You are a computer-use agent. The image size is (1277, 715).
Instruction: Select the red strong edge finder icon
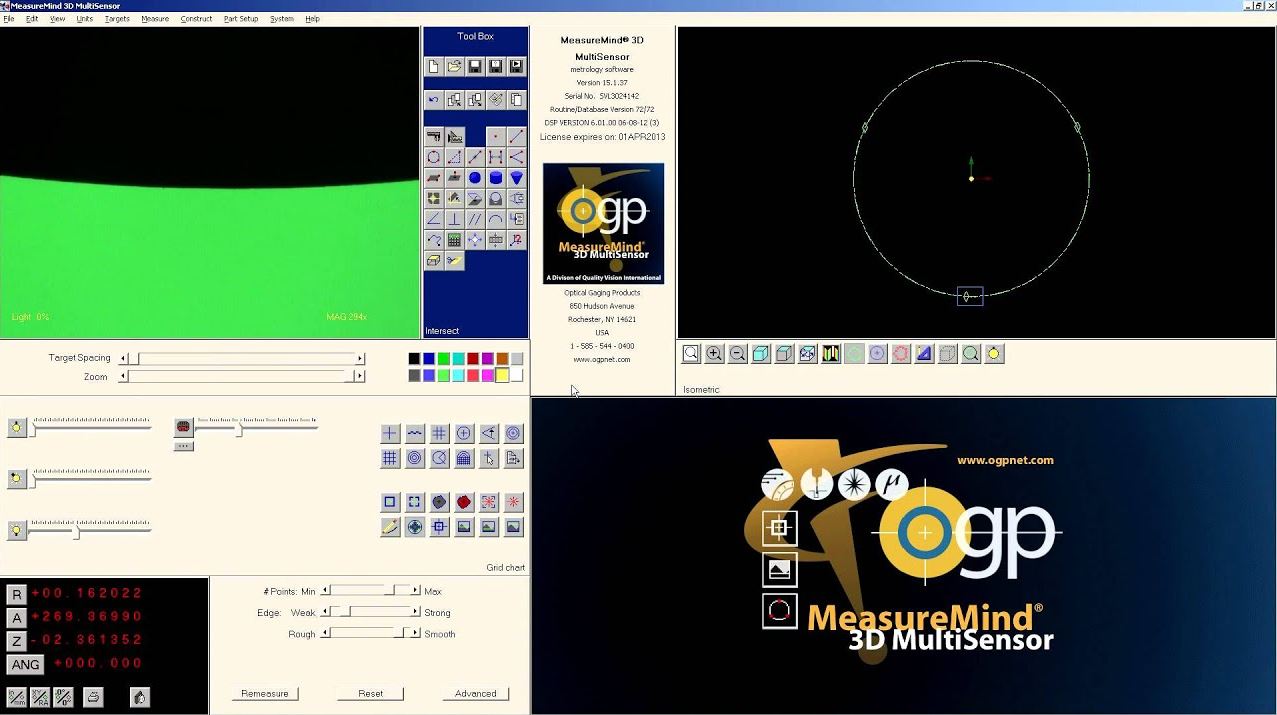point(464,502)
